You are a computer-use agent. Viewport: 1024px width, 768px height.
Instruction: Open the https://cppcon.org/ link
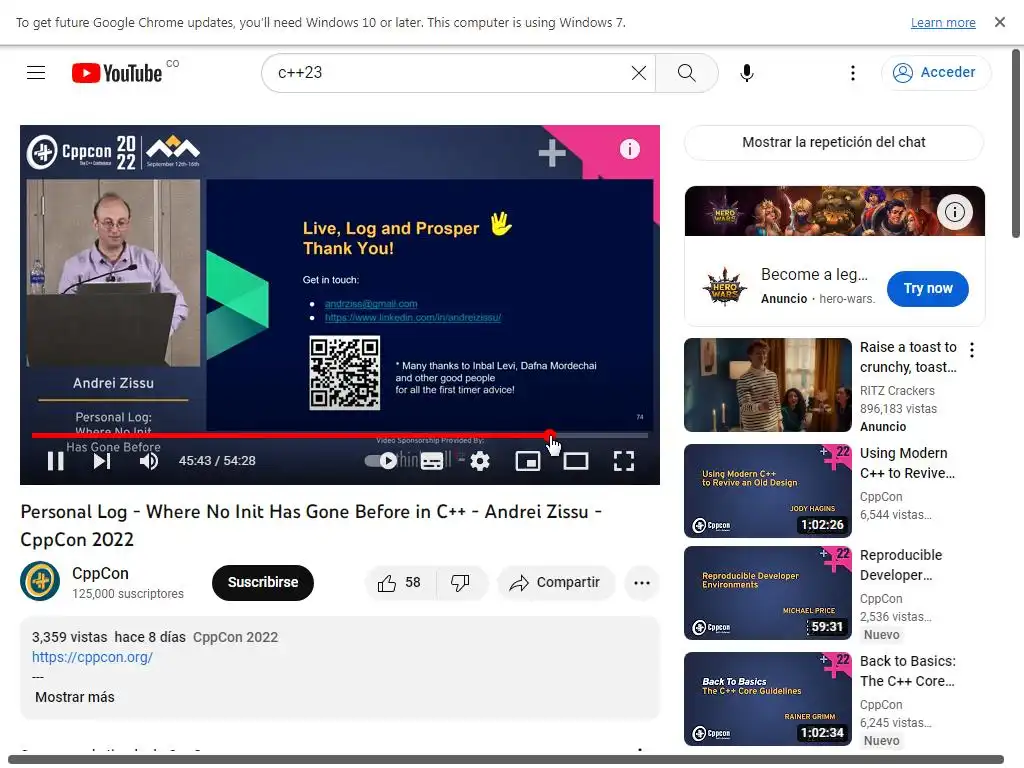[x=92, y=657]
